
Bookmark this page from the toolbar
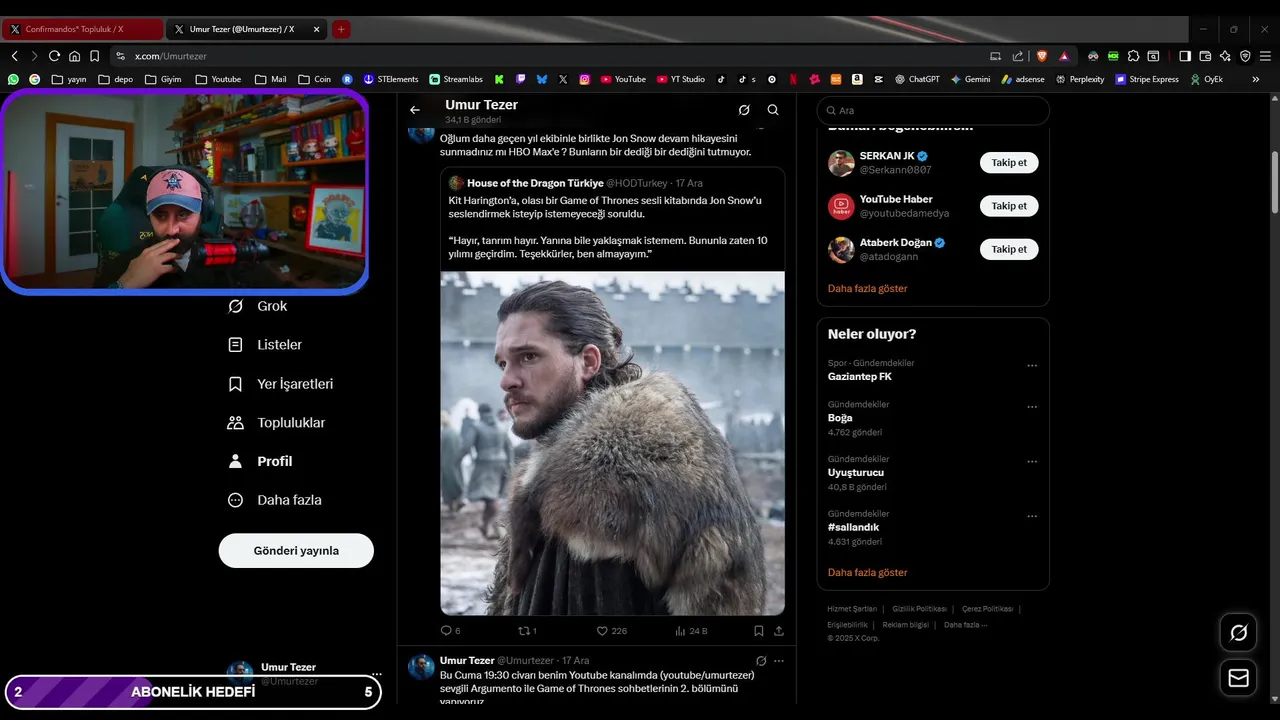[x=94, y=56]
